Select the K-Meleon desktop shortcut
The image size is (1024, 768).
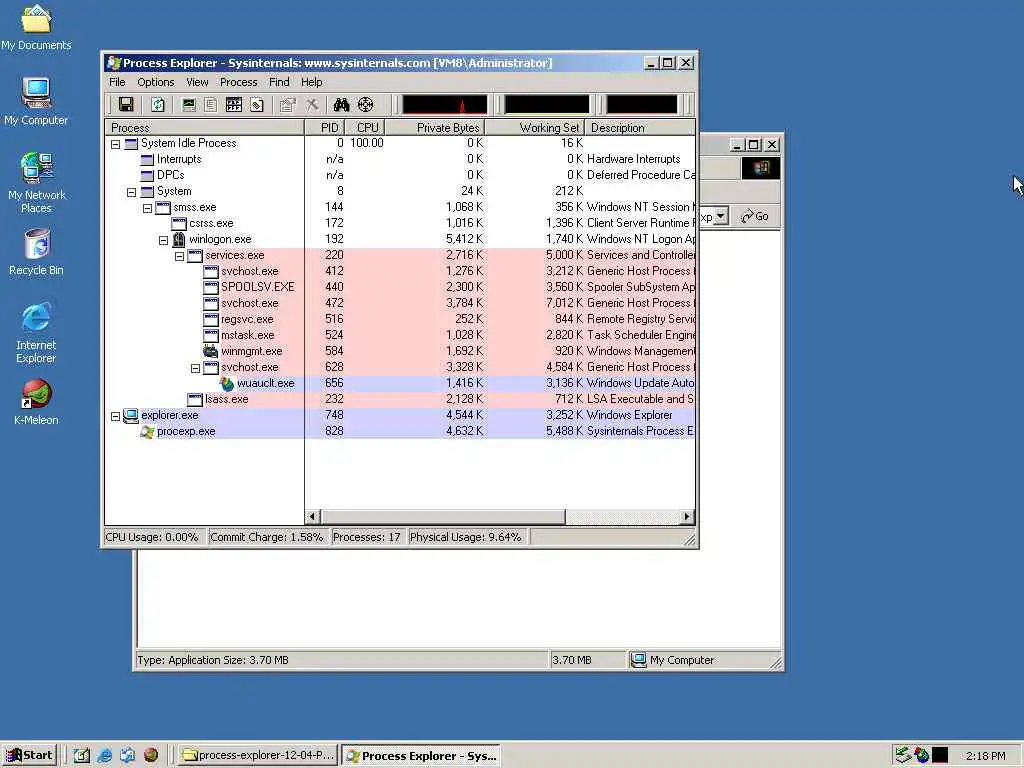point(36,402)
